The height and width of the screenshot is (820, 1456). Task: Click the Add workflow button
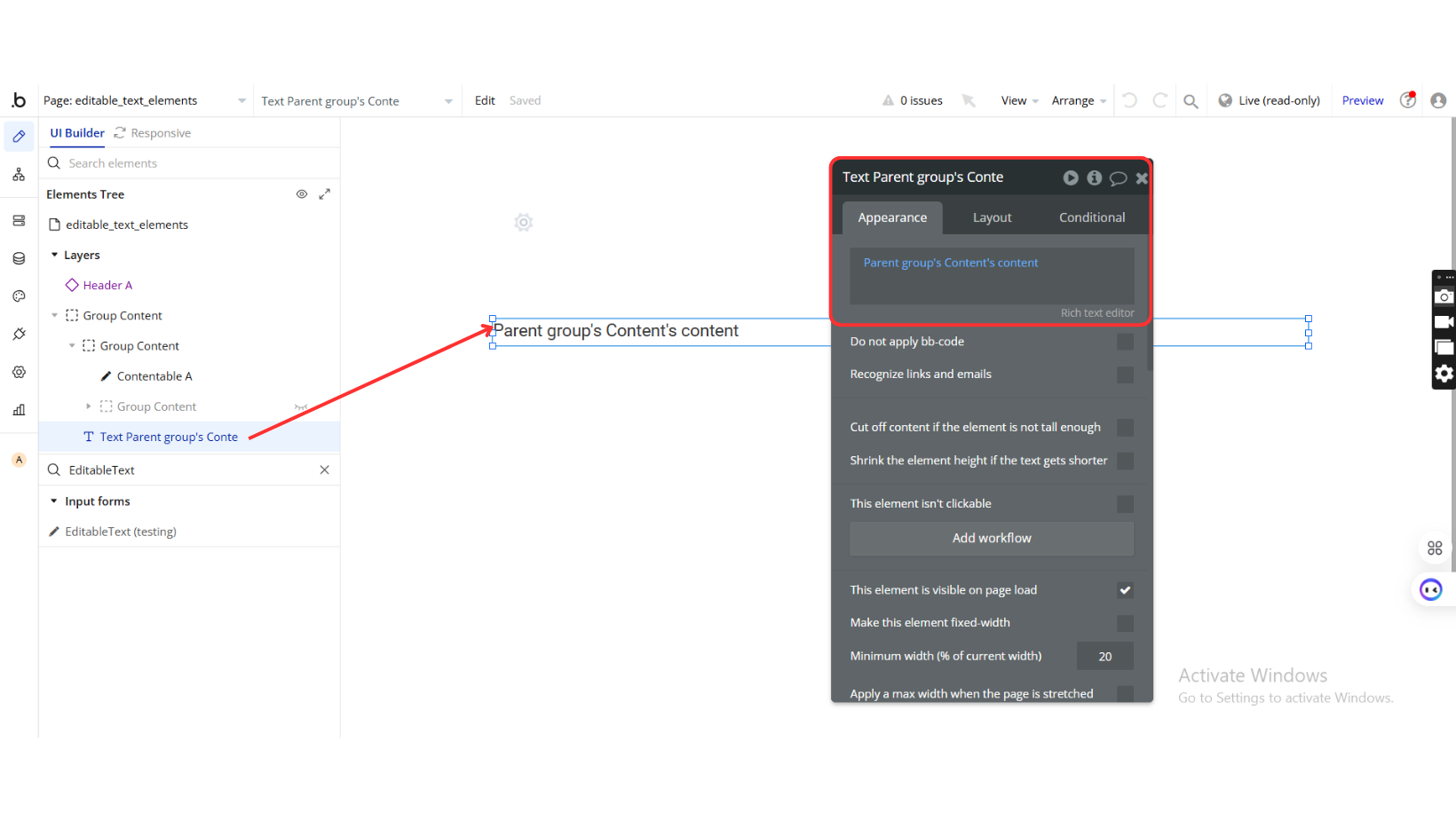[991, 539]
